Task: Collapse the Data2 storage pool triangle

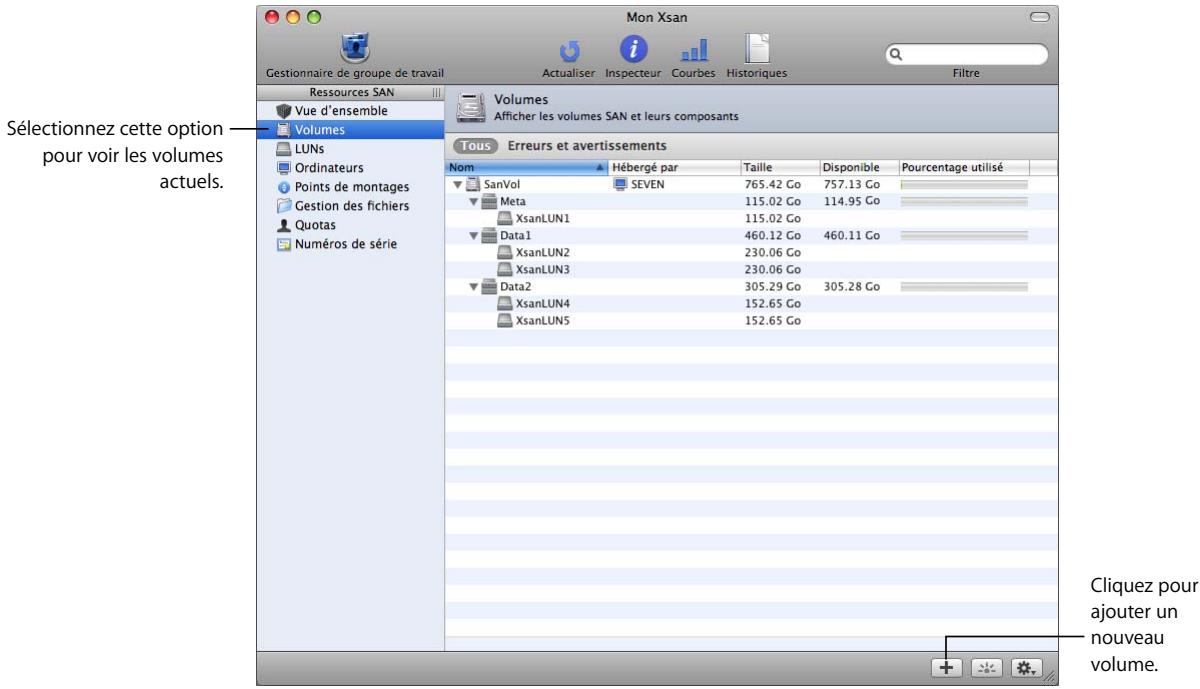Action: pyautogui.click(x=474, y=287)
